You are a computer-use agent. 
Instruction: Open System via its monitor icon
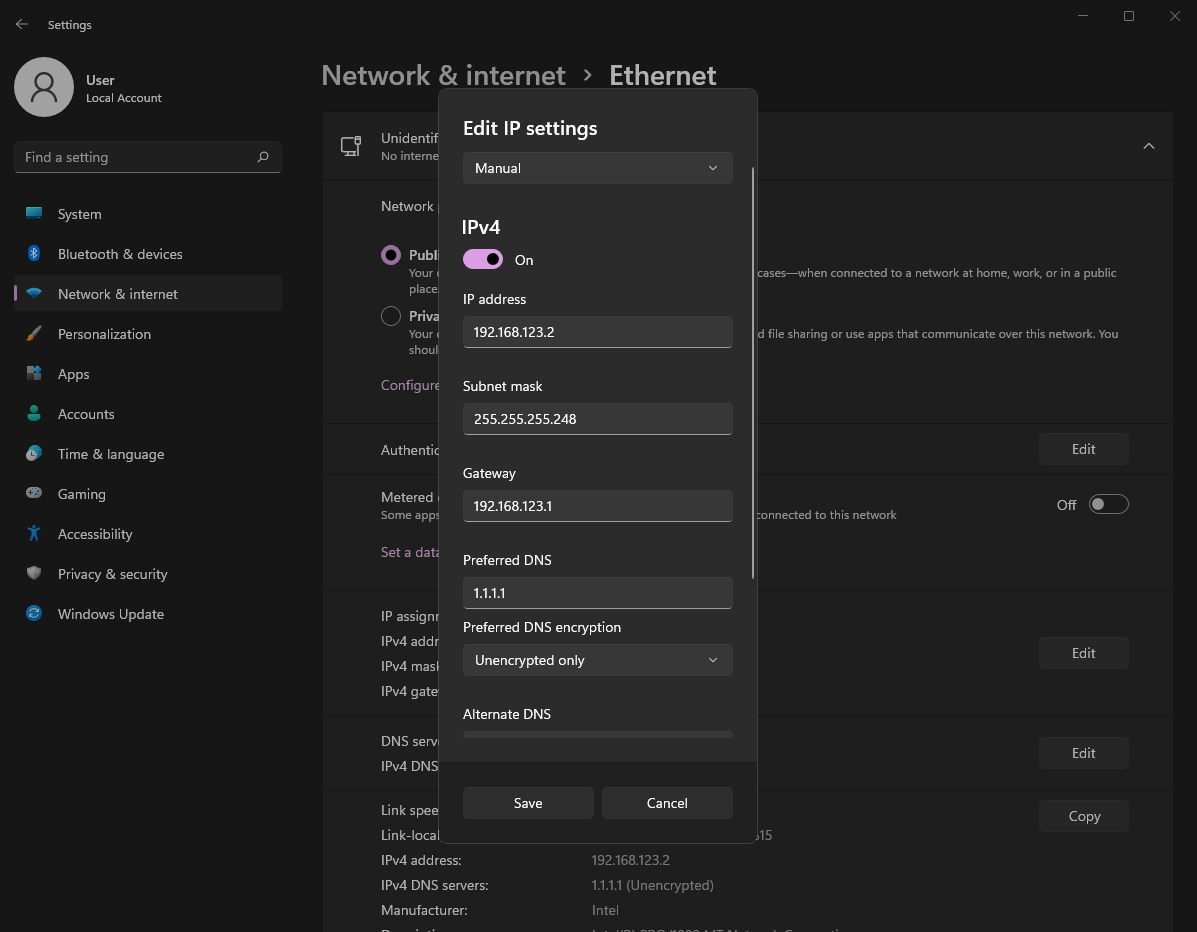35,214
